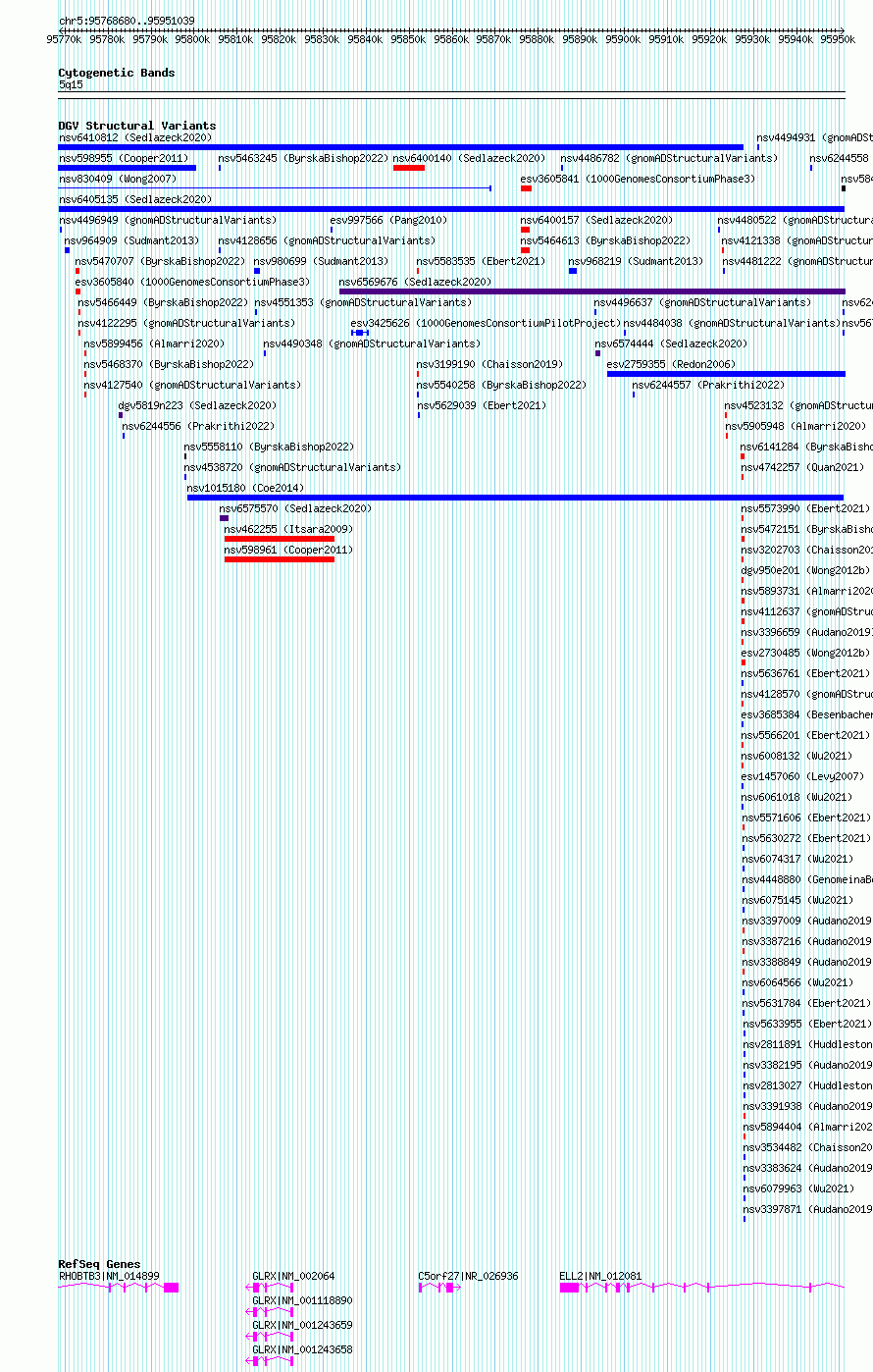Open nsv968219 (Sudmant2013) variant label
873x1372 pixels.
coord(636,261)
